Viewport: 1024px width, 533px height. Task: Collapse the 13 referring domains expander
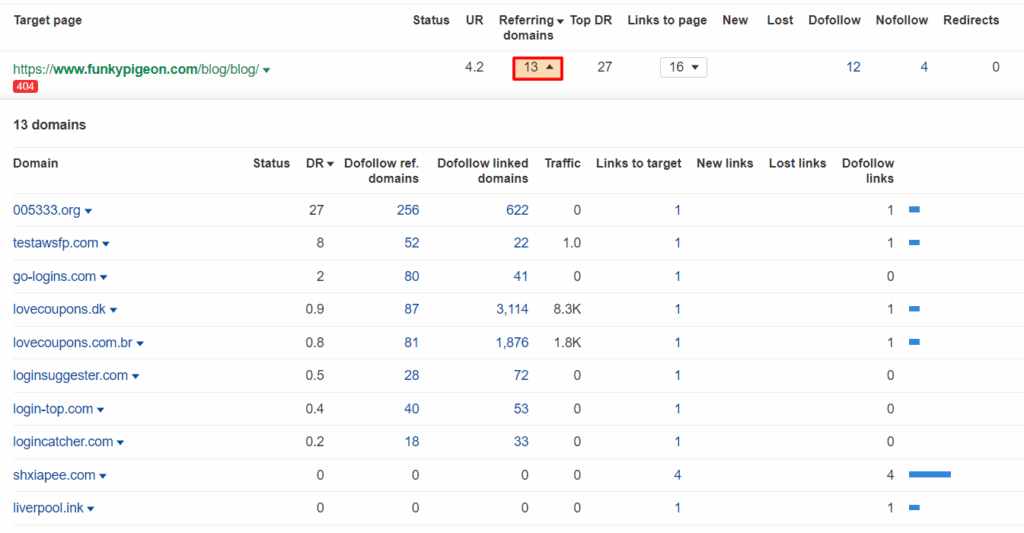[x=537, y=68]
